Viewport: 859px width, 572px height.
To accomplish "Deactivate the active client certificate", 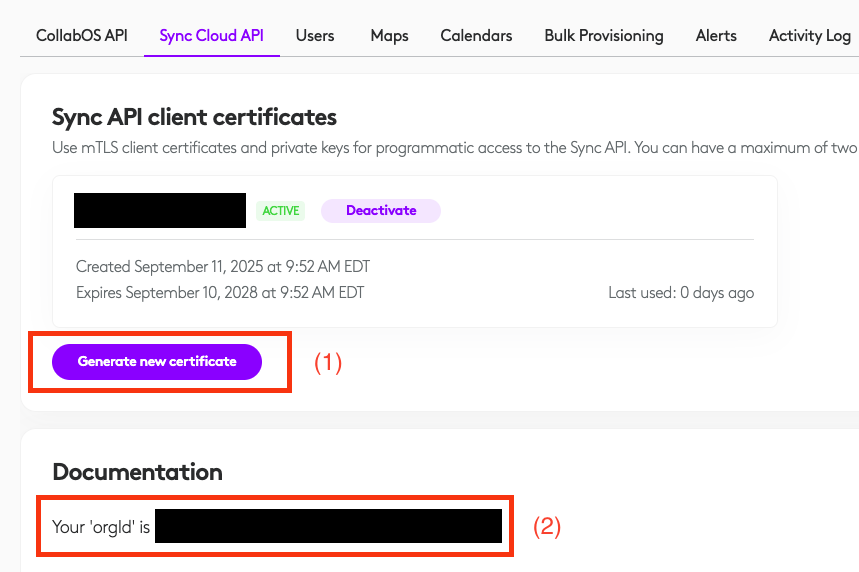I will pos(380,211).
